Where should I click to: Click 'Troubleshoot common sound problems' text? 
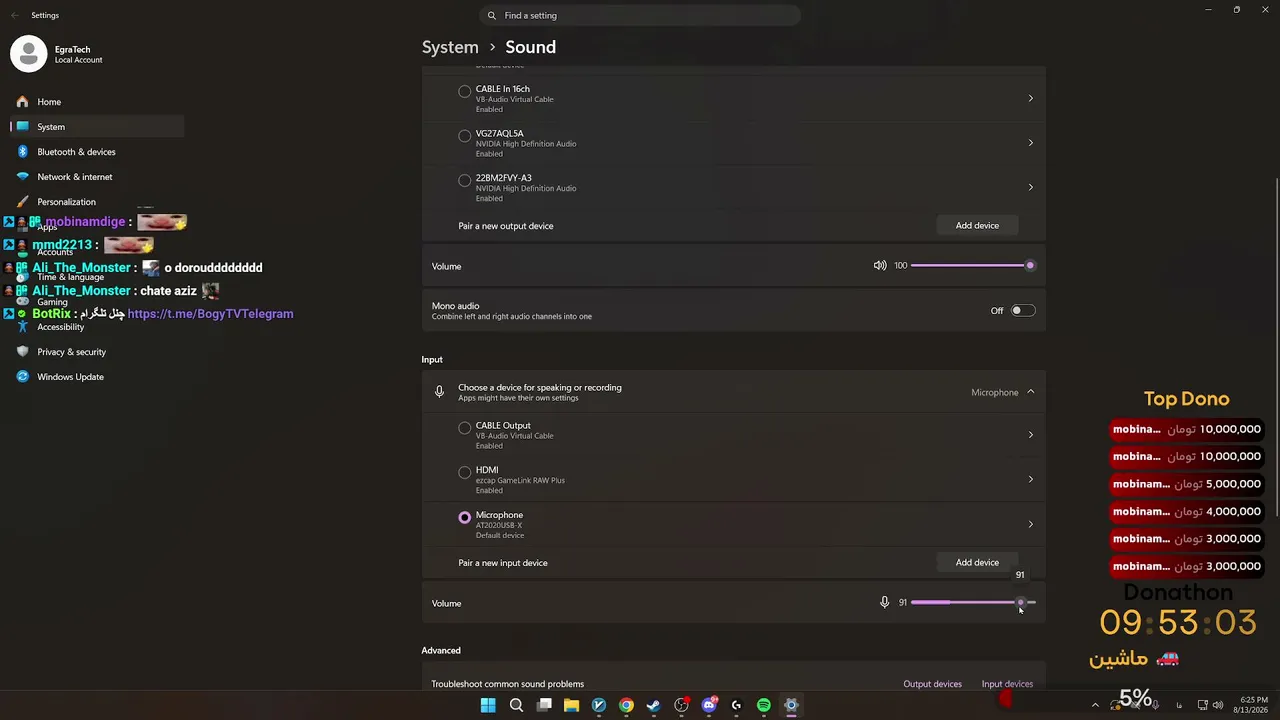click(508, 684)
